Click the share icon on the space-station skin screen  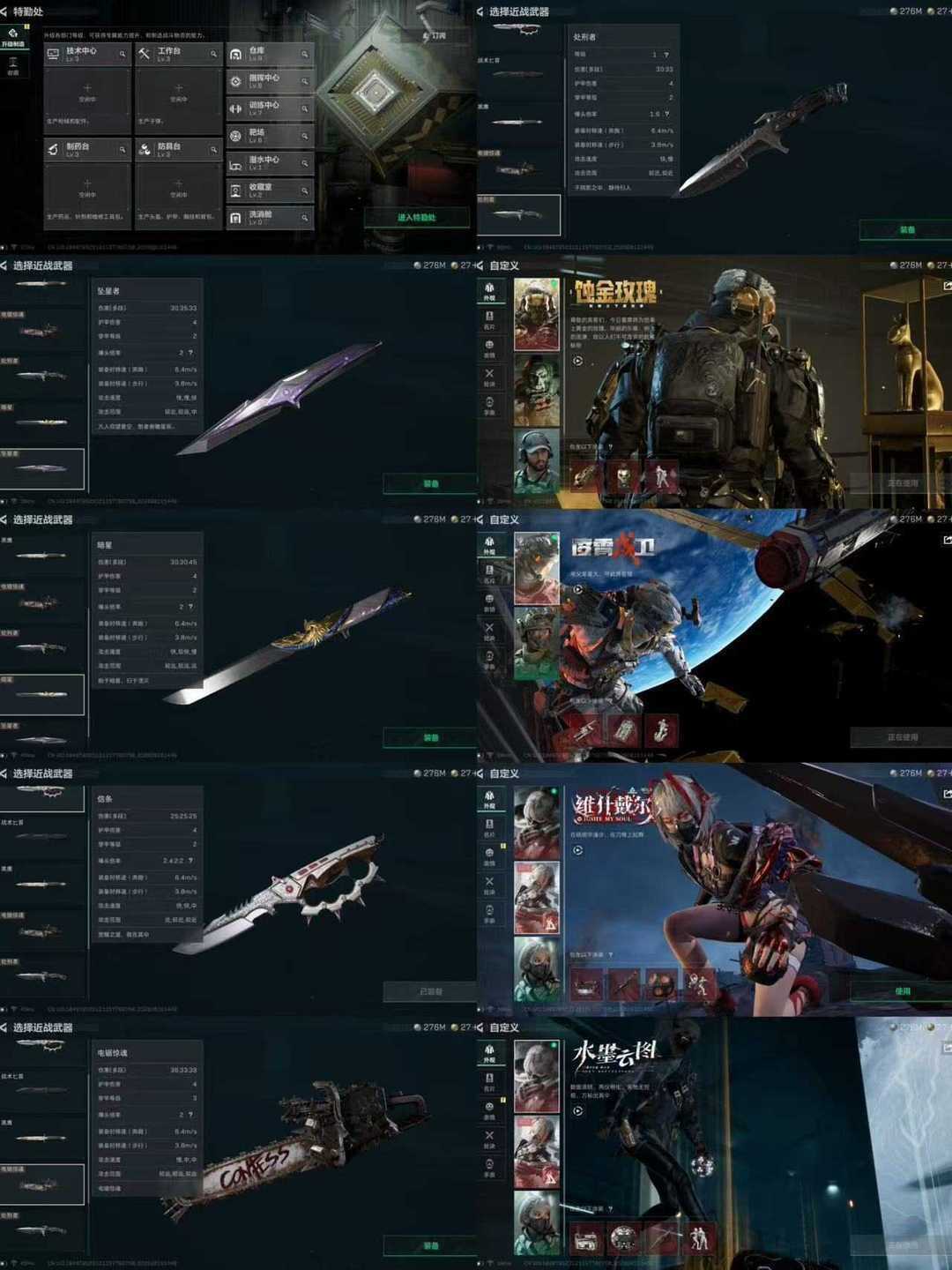tap(947, 540)
